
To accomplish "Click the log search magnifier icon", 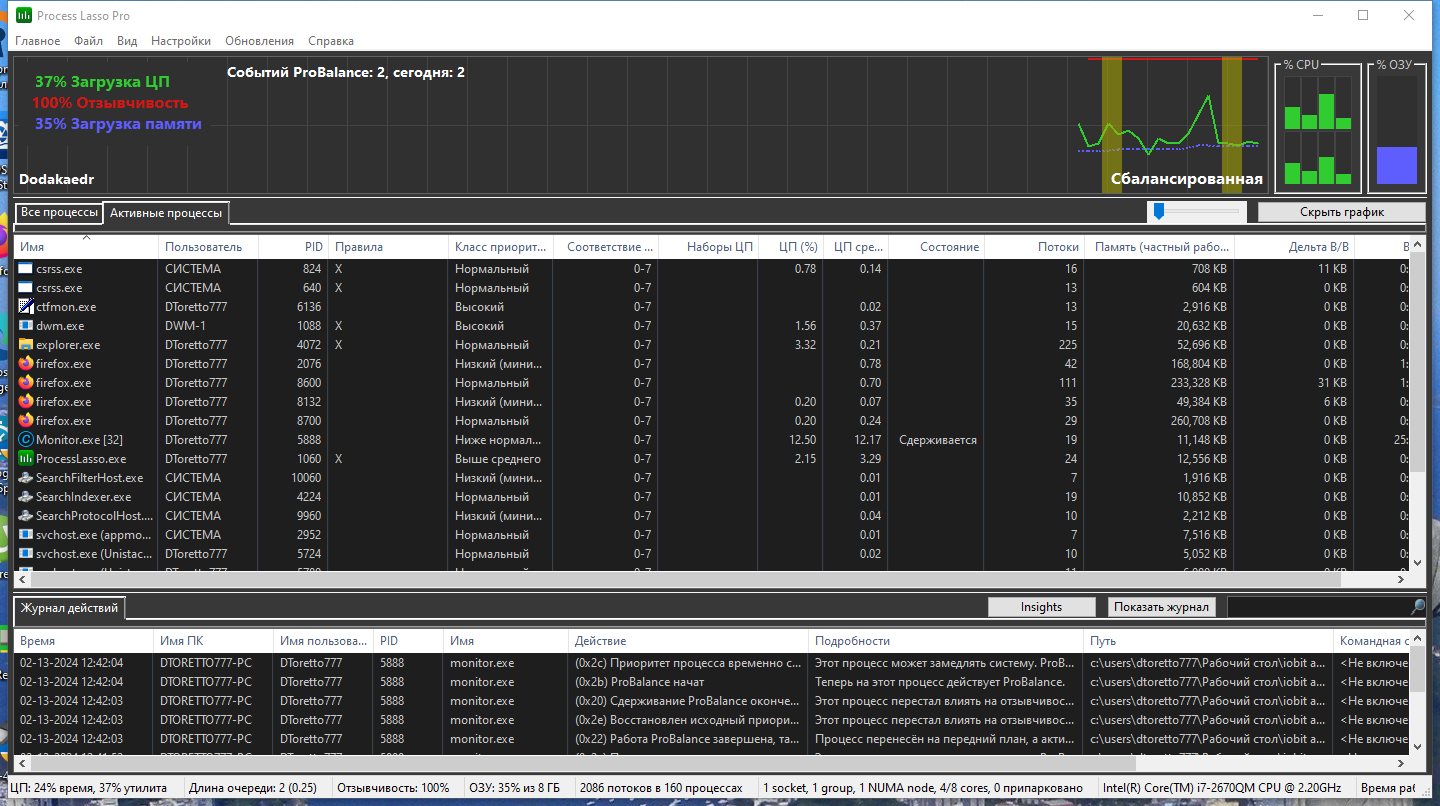I will click(1417, 607).
